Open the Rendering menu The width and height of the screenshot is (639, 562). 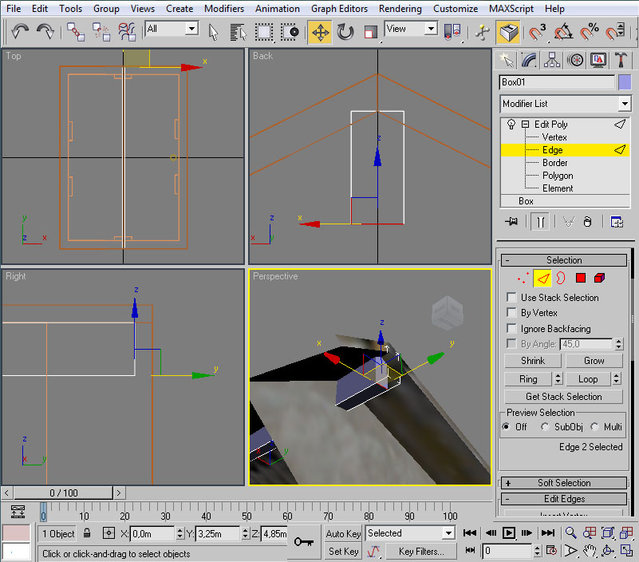tap(400, 8)
